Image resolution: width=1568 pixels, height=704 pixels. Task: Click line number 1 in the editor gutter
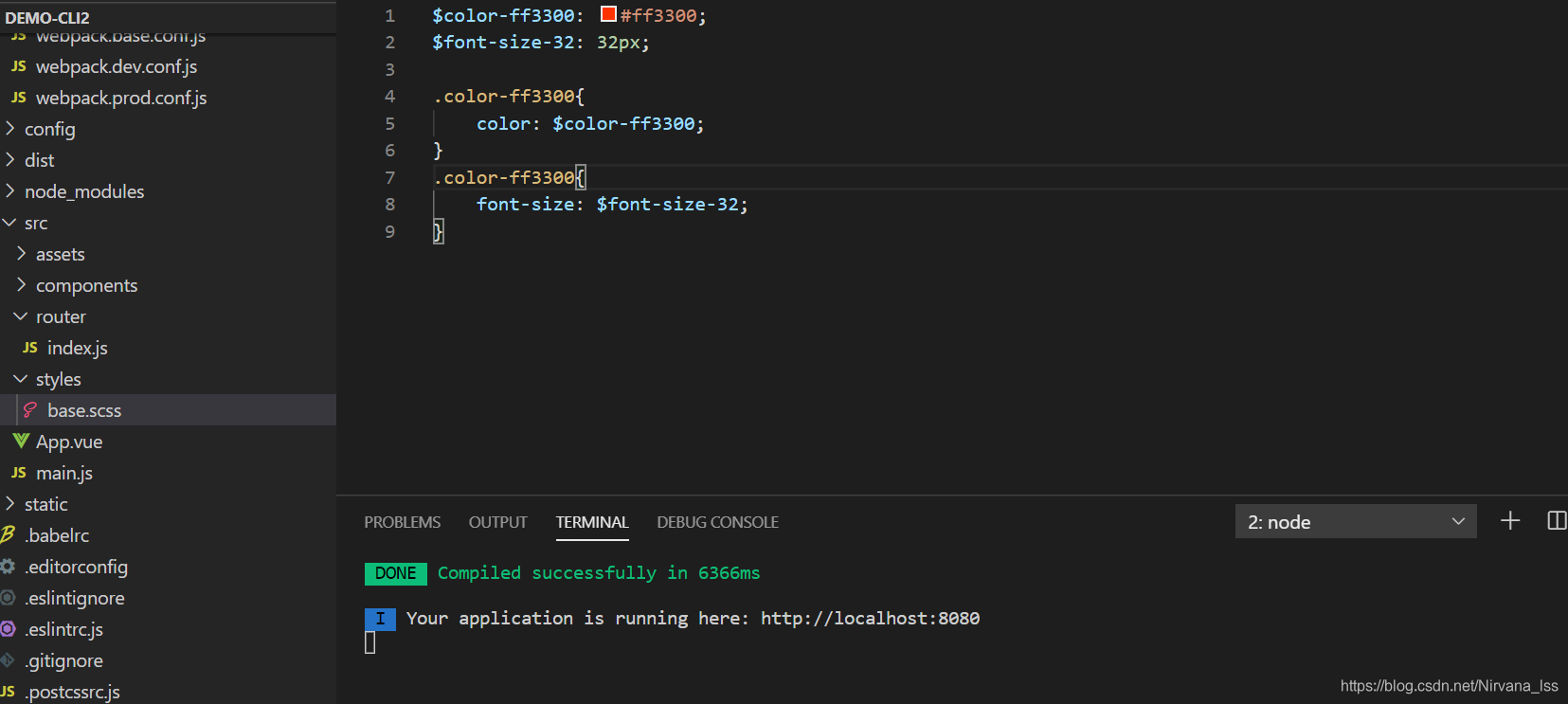coord(389,15)
